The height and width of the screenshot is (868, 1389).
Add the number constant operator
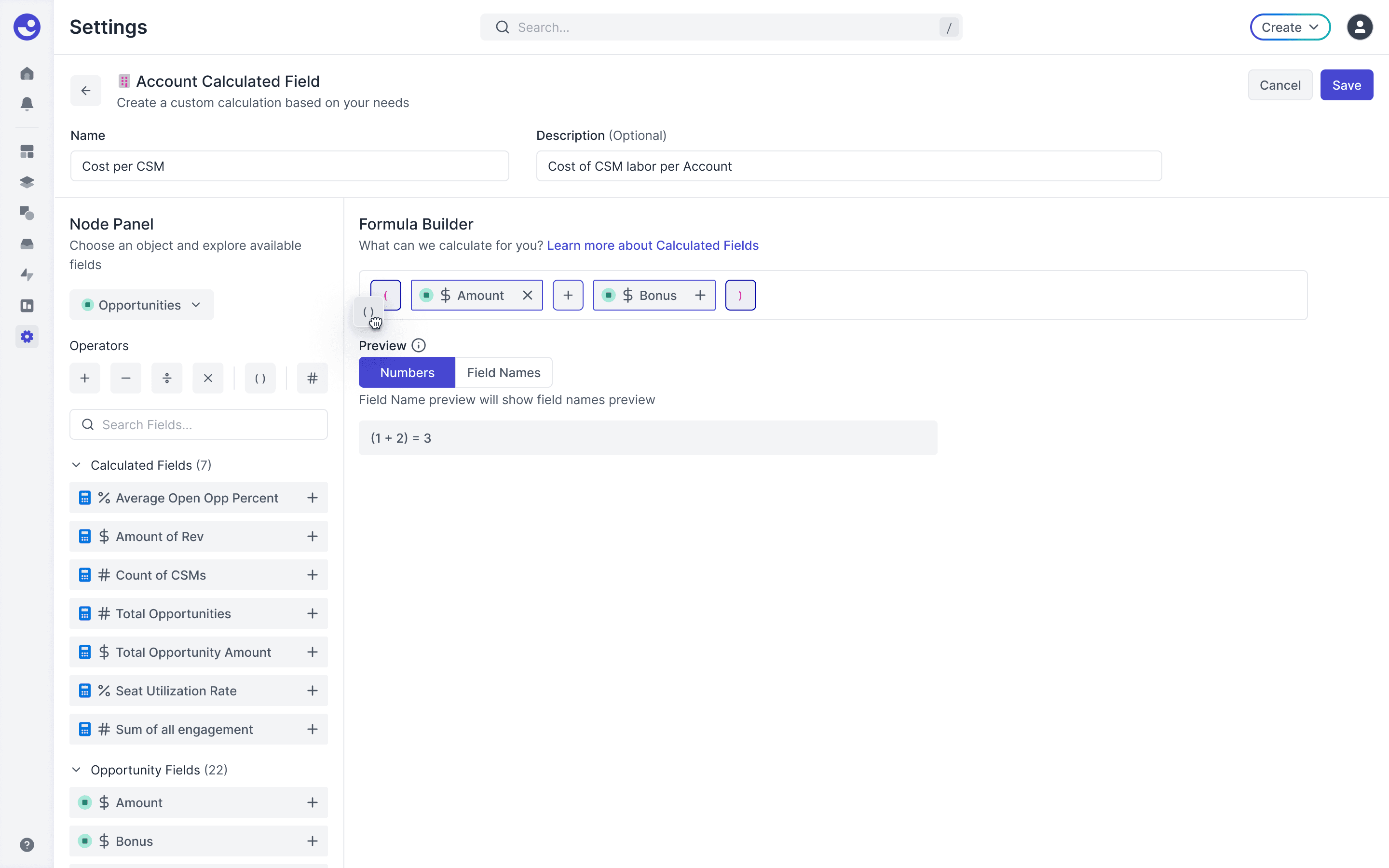tap(312, 379)
